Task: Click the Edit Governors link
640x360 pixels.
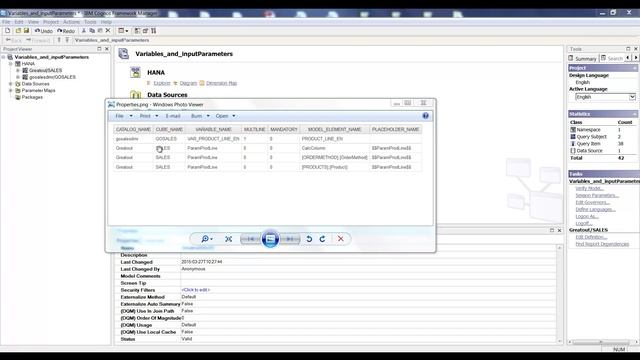Action: [593, 202]
